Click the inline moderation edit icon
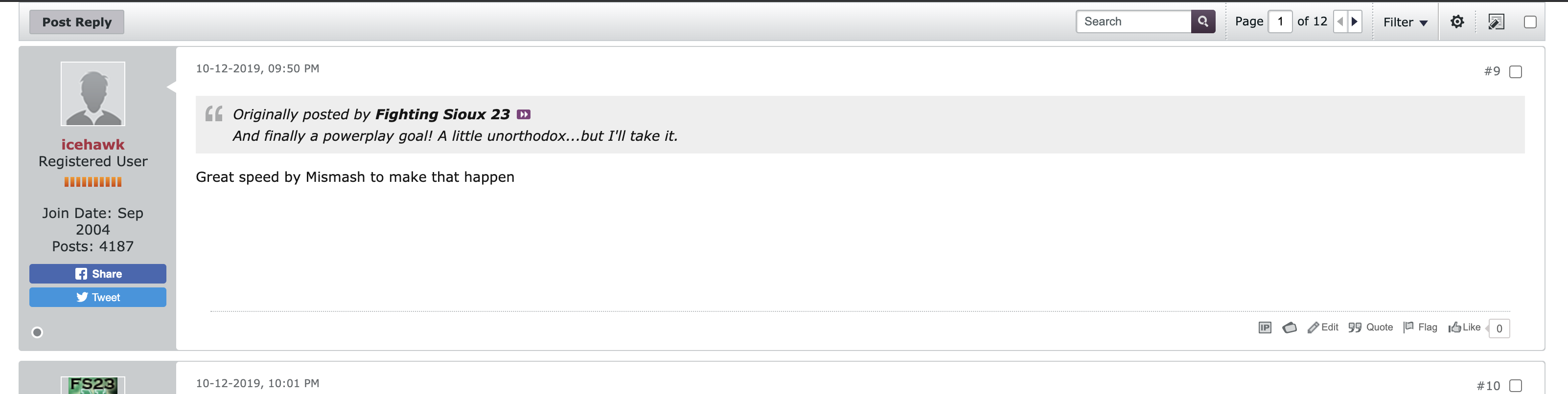Viewport: 1568px width, 394px height. (x=1496, y=22)
